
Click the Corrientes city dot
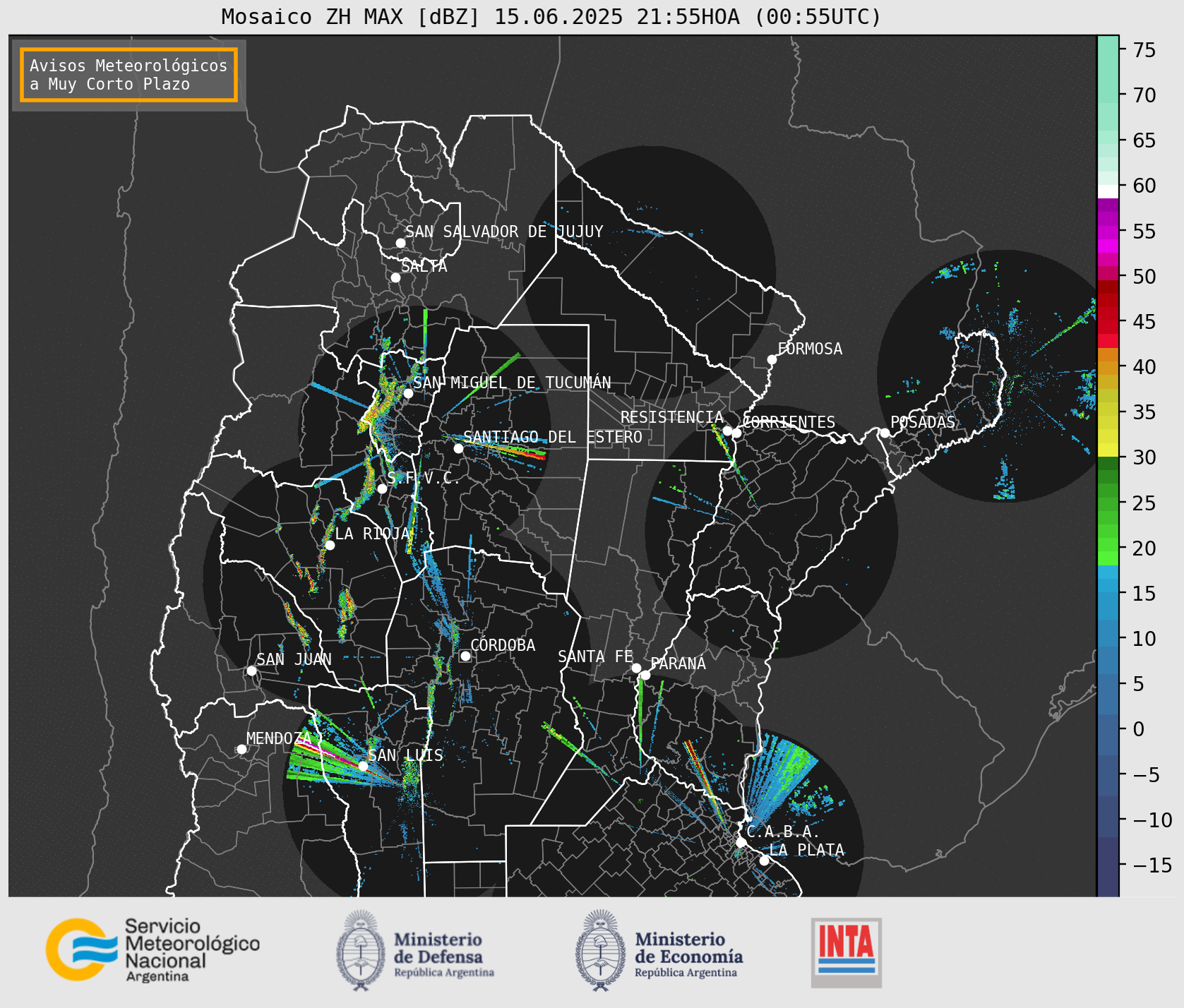tap(736, 433)
